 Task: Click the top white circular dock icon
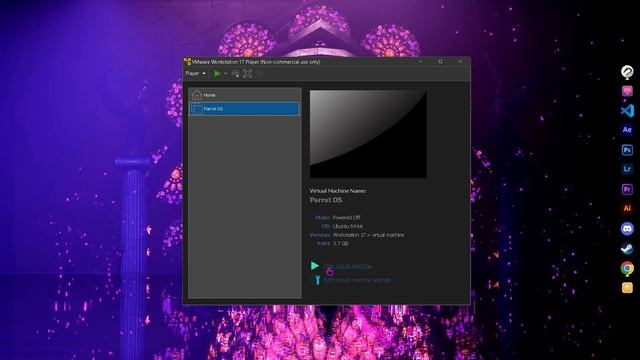tap(627, 72)
